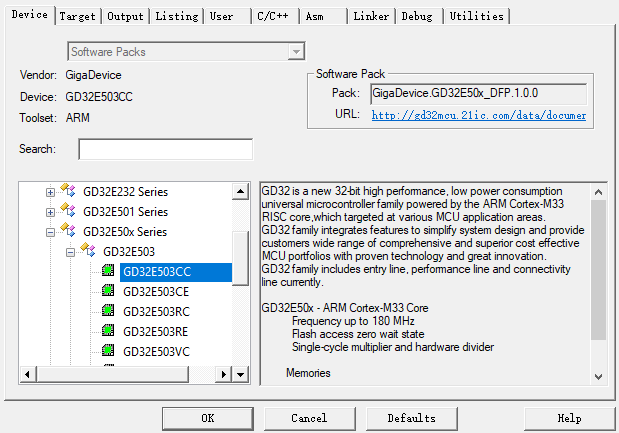The height and width of the screenshot is (433, 619).
Task: Click the 'GD32E50x - ARM Cortex-M33 Core' line
Action: (345, 308)
